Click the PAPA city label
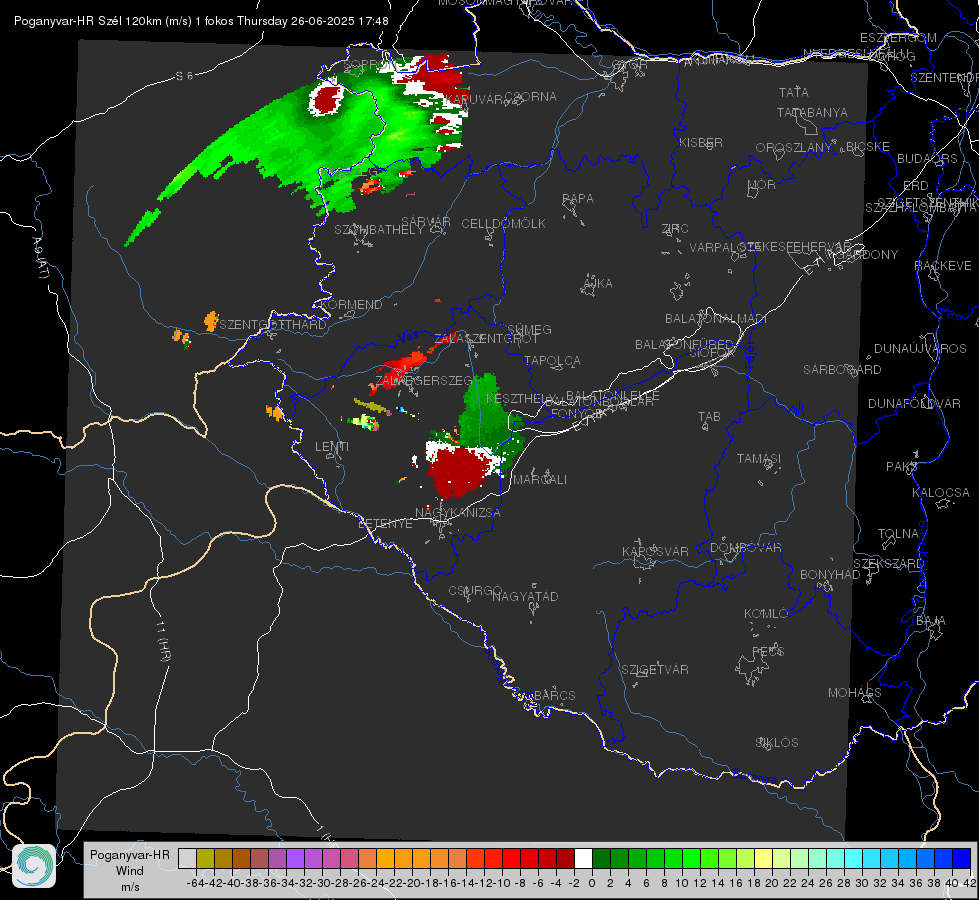Viewport: 979px width, 900px height. tap(578, 199)
